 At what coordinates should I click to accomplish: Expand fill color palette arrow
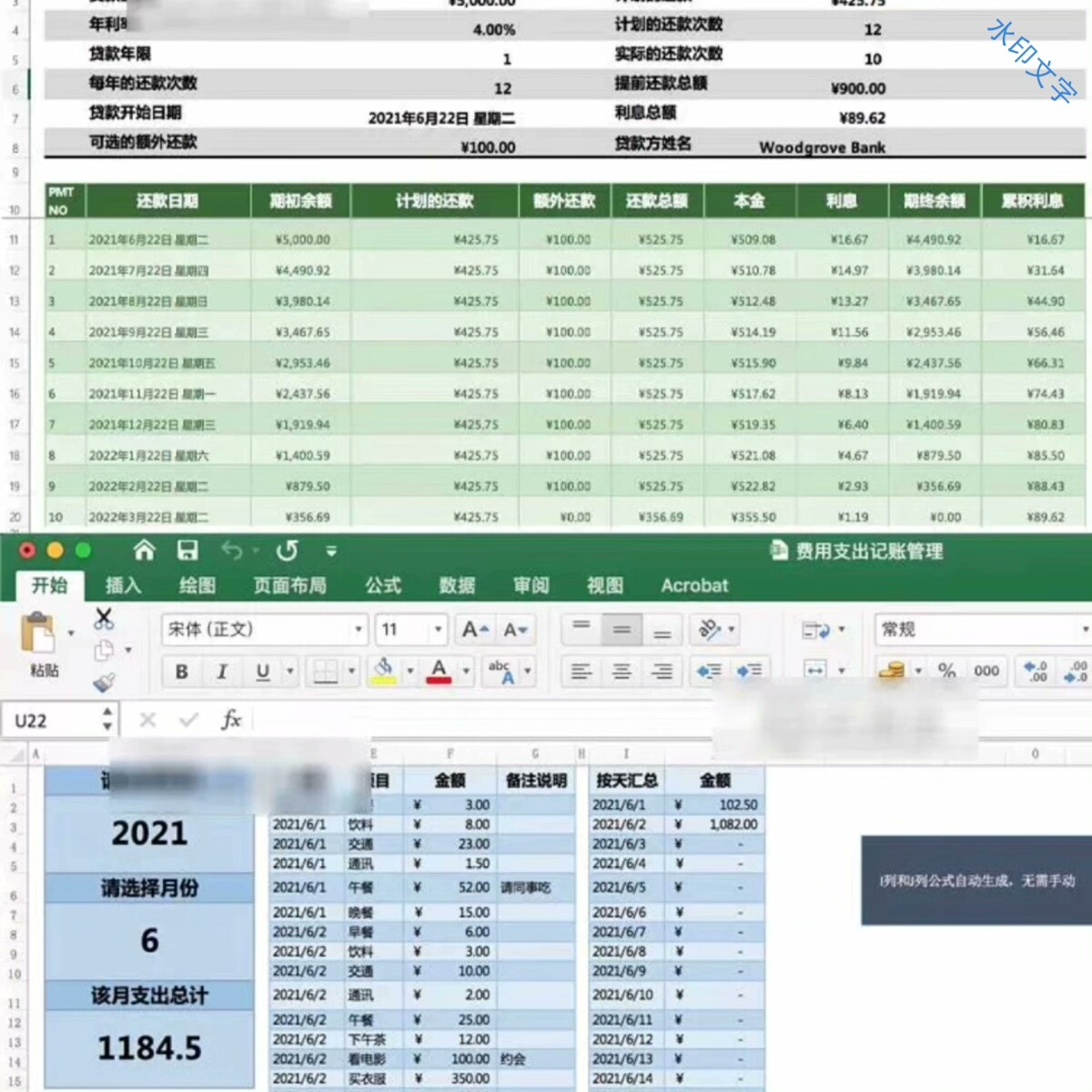coord(409,672)
